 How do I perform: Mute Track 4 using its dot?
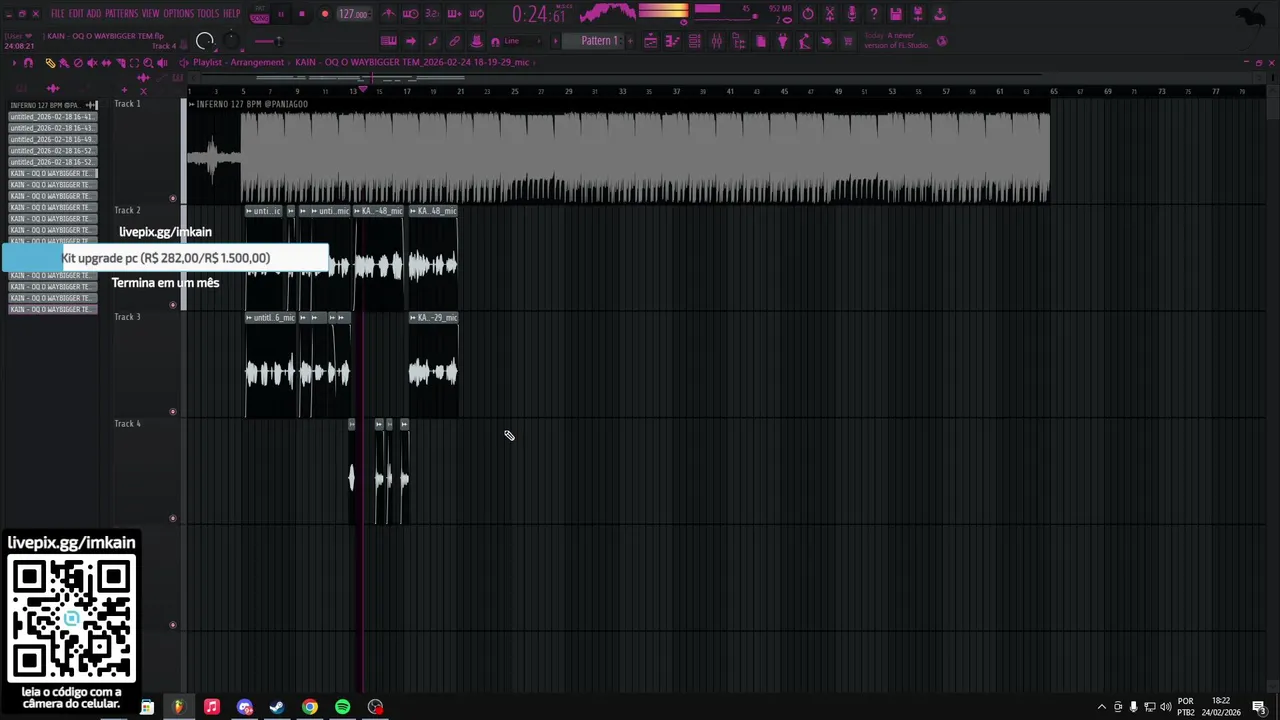point(173,518)
